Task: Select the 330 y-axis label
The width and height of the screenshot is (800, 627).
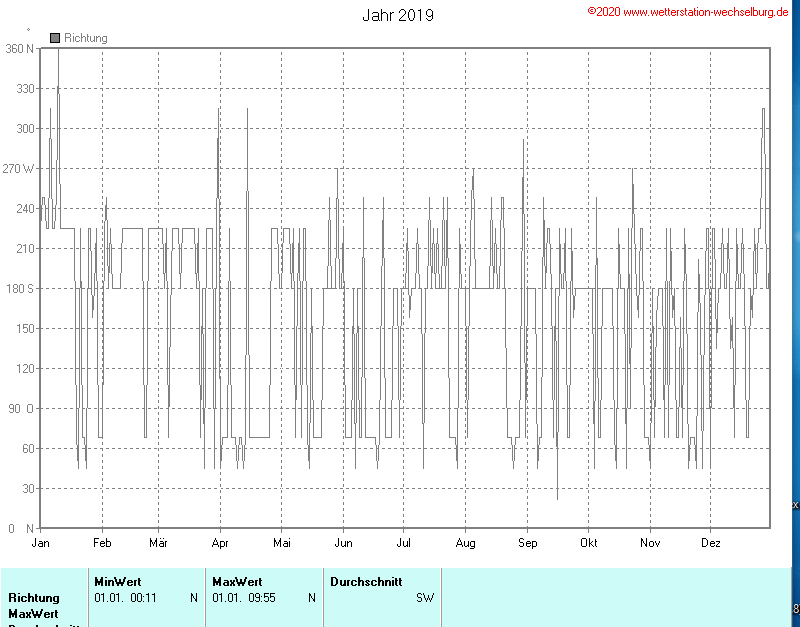Action: (x=26, y=89)
